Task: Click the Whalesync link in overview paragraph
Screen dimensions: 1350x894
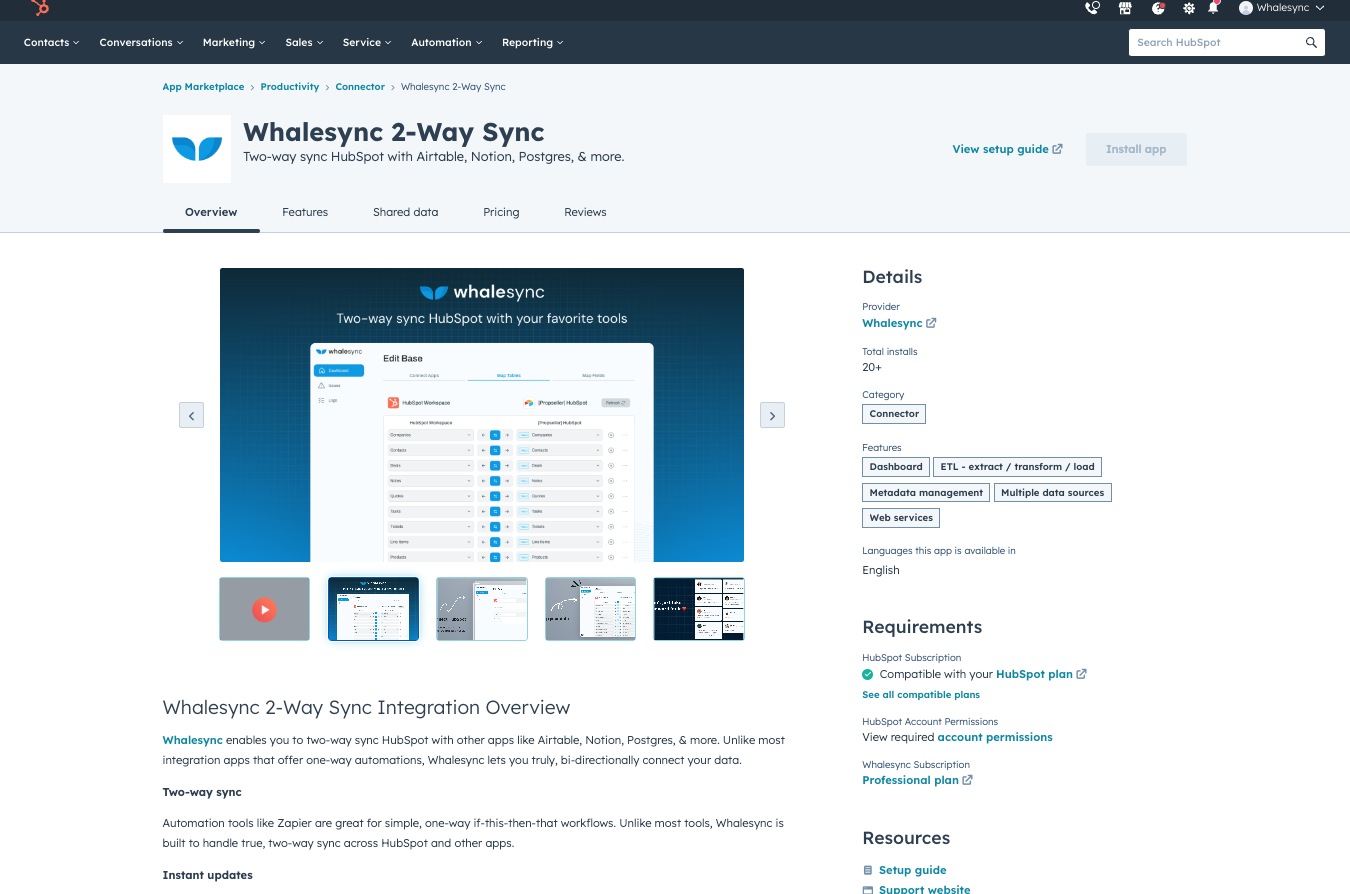Action: click(x=193, y=740)
